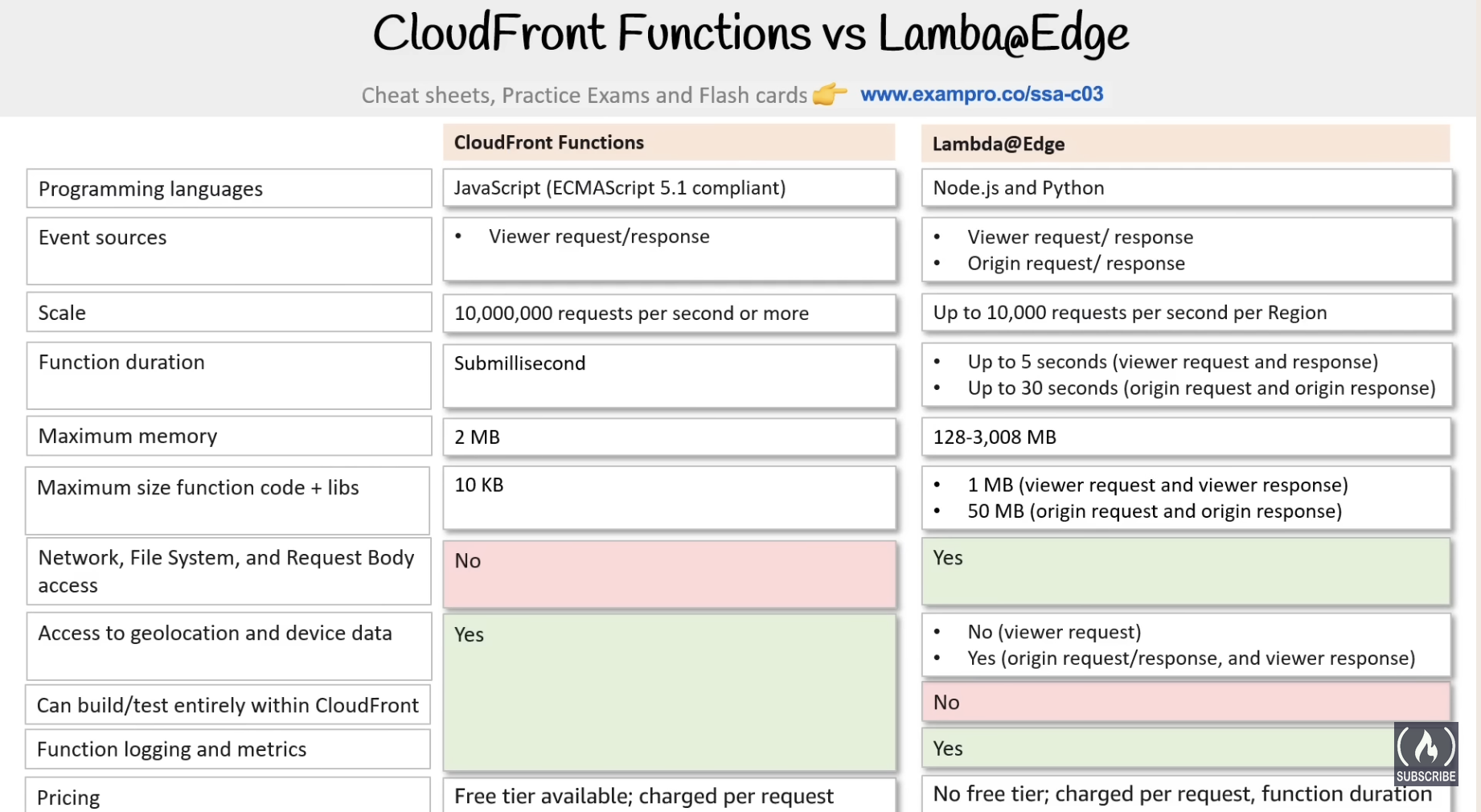Screen dimensions: 1481x812
Task: Click the green Yes cell under Lambda@Edge network access
Action: click(x=1185, y=572)
